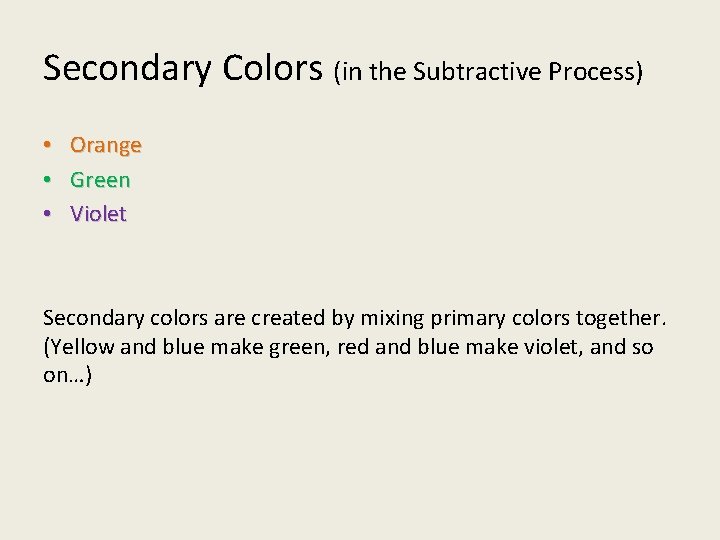Click the Secondary Colors slide title

tap(183, 68)
